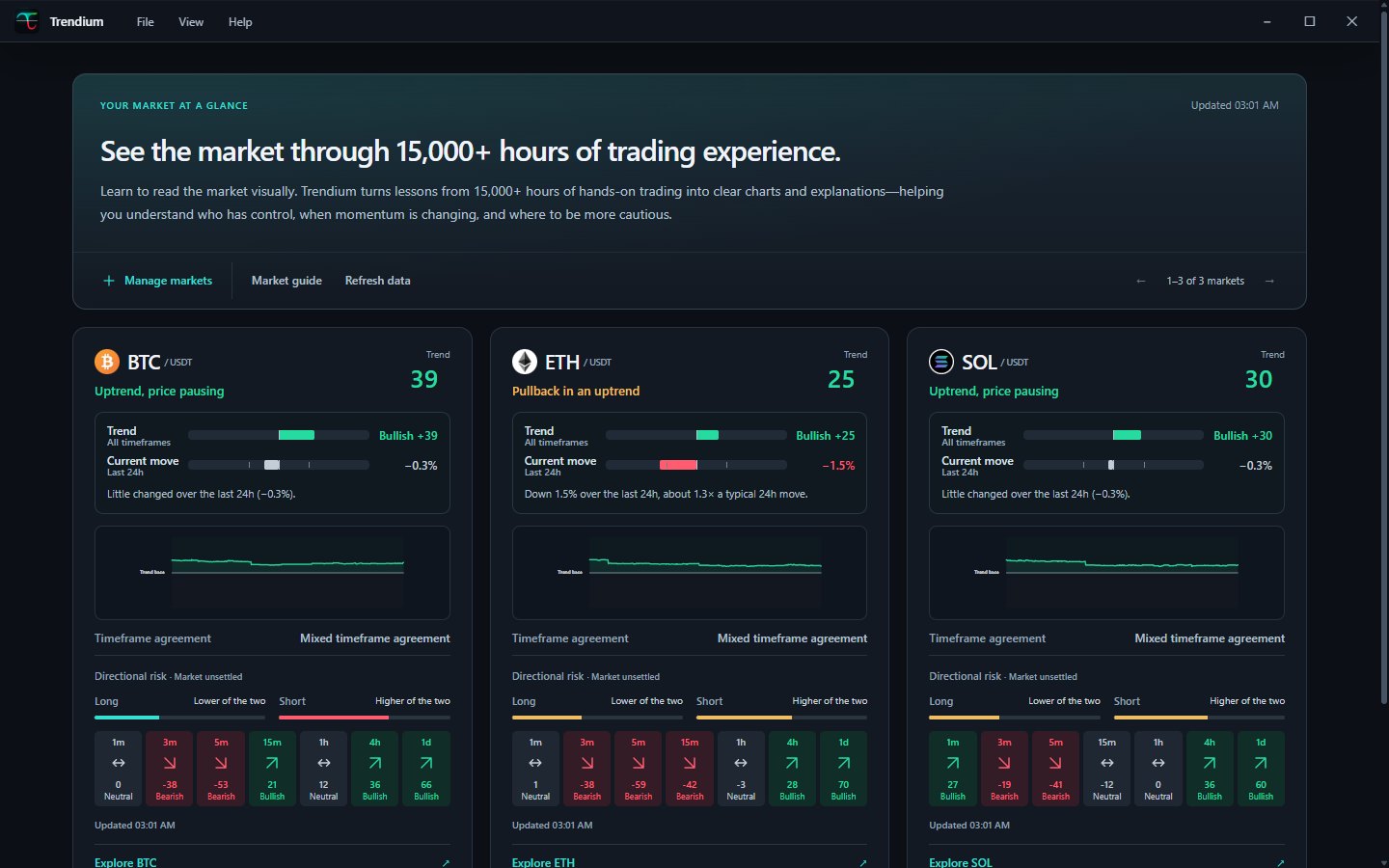
Task: Select SOL 15m Neutral timeframe tile
Action: (x=1106, y=769)
